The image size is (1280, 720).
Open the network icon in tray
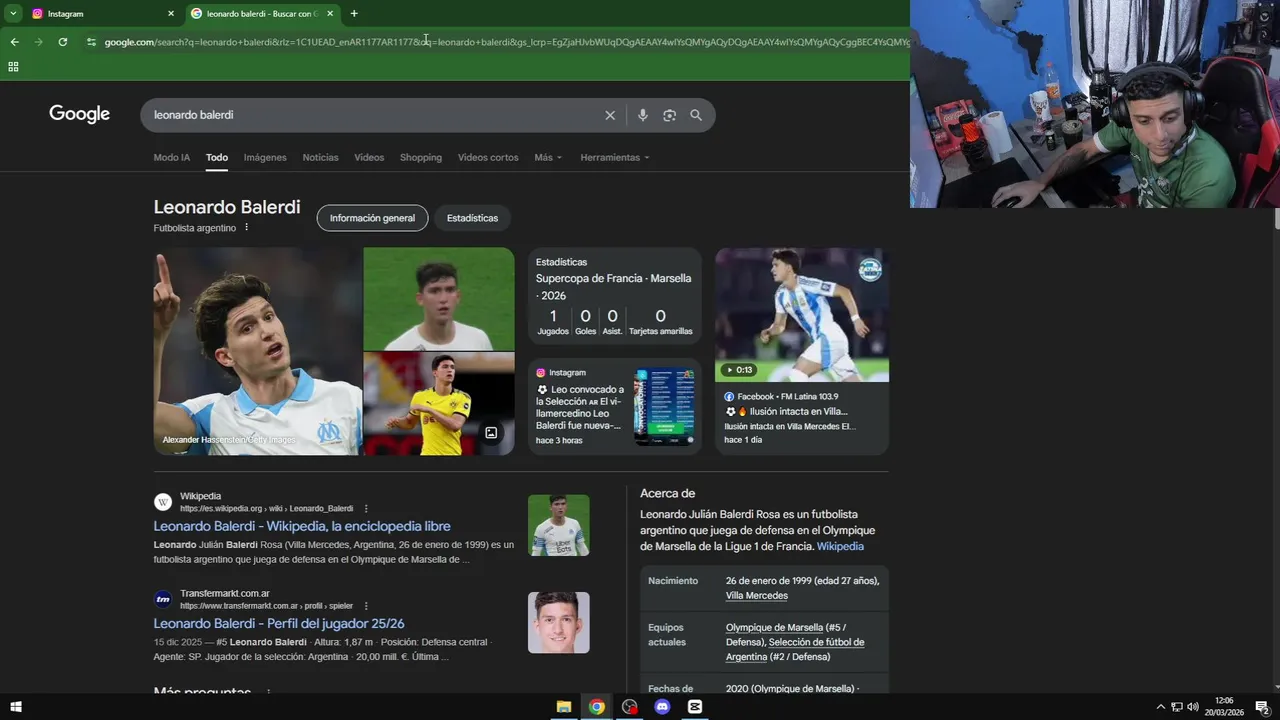(x=1177, y=707)
